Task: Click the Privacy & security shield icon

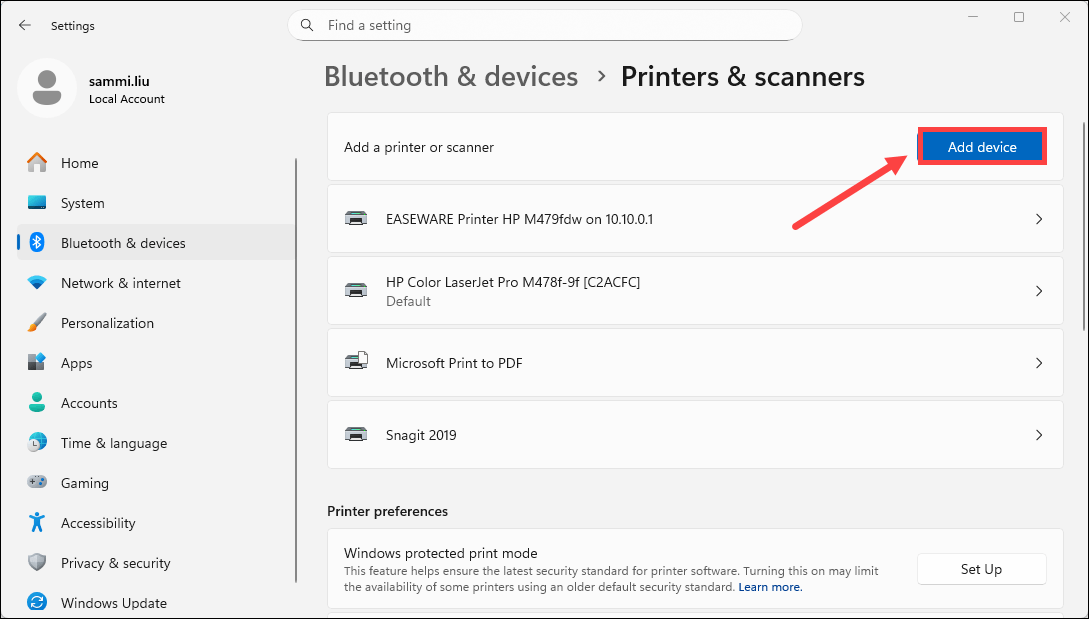Action: [x=37, y=563]
